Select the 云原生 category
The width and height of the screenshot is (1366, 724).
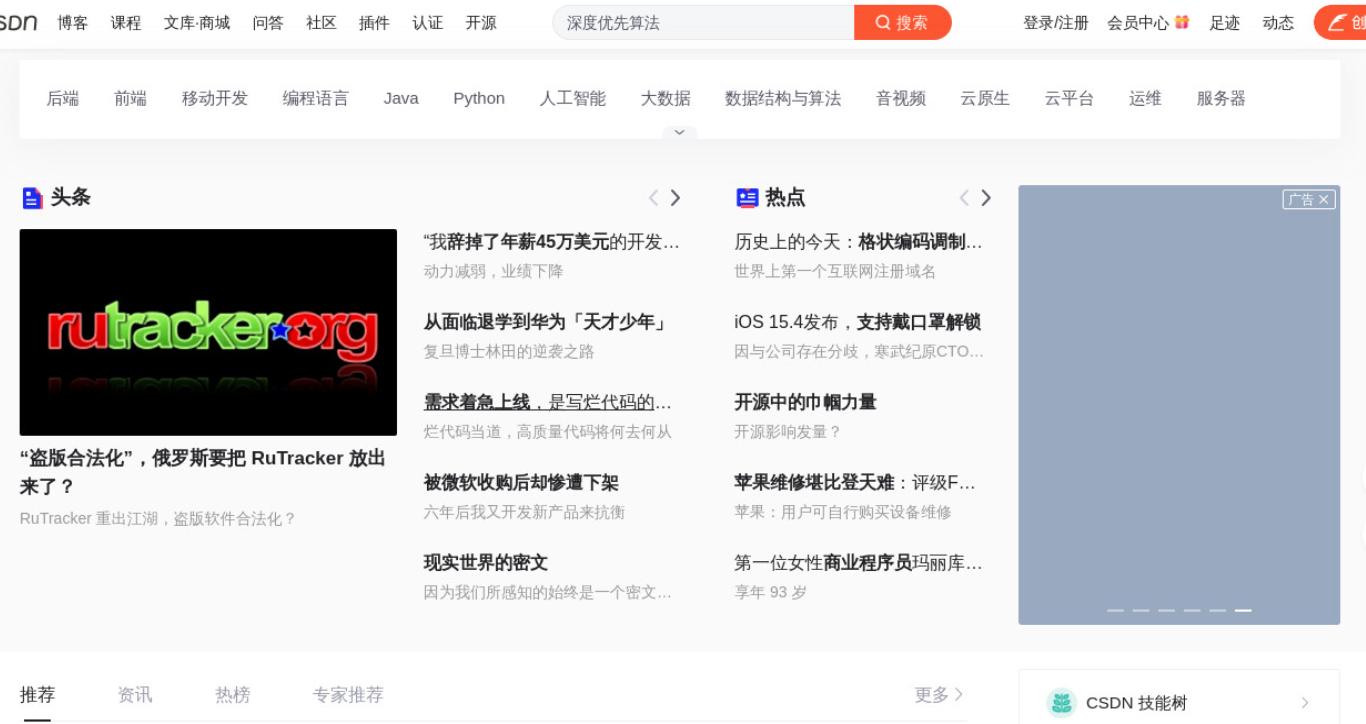coord(985,98)
